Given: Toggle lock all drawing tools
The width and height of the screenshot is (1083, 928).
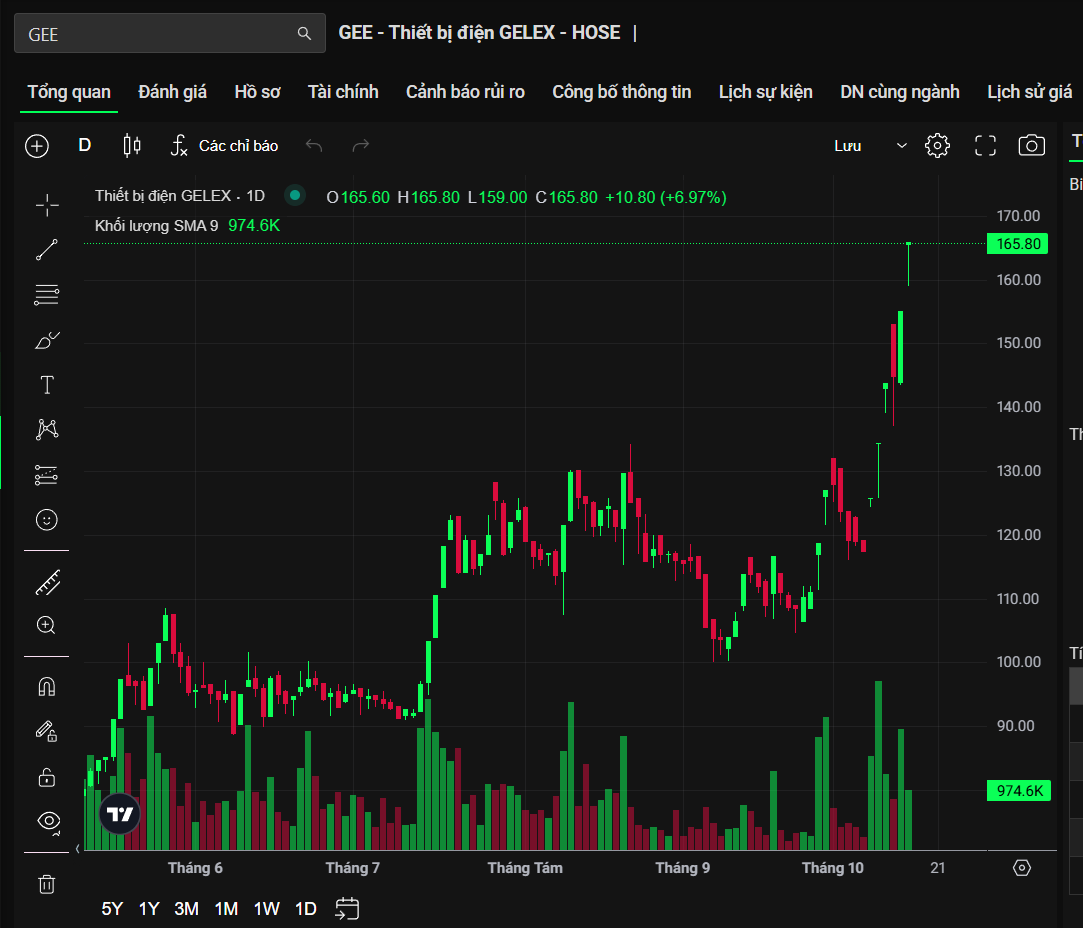Looking at the screenshot, I should pyautogui.click(x=47, y=776).
